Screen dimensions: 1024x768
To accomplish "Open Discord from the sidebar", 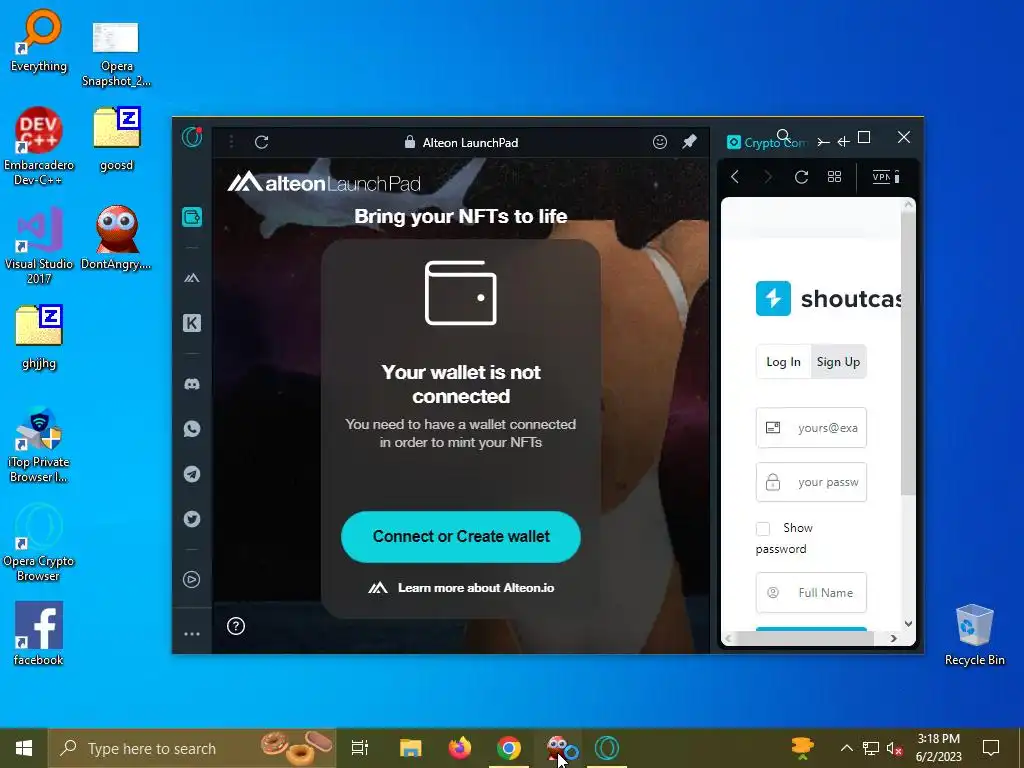I will [x=192, y=384].
